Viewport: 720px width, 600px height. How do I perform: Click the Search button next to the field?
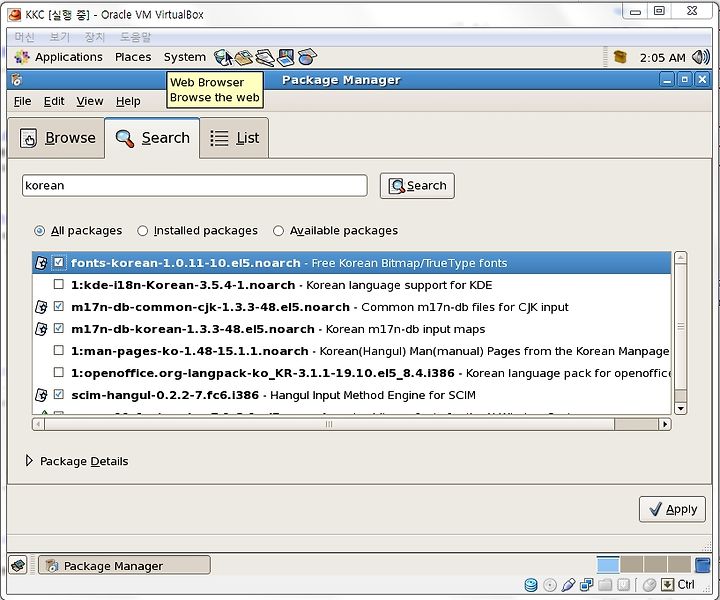point(417,185)
